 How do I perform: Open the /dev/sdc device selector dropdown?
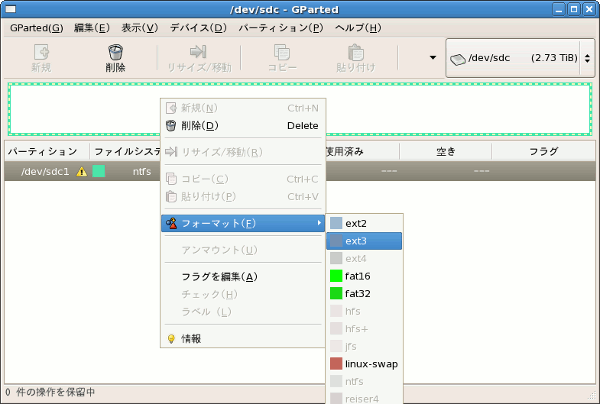pyautogui.click(x=513, y=58)
